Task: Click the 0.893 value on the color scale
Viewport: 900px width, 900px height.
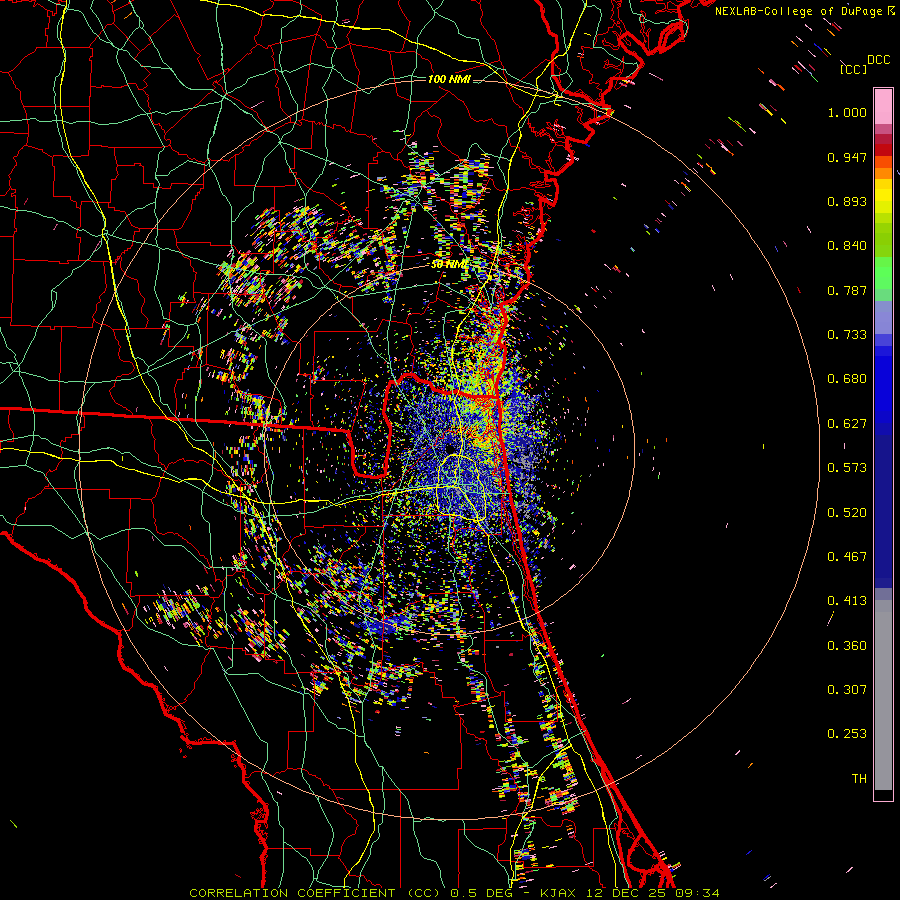Action: (x=847, y=201)
